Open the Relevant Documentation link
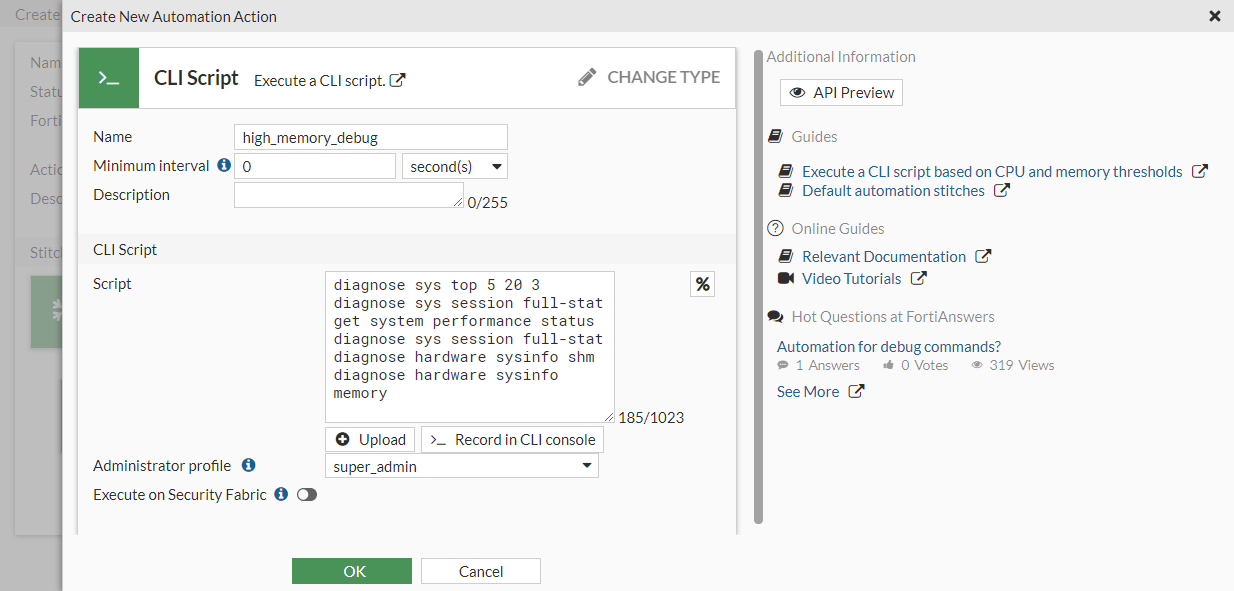The width and height of the screenshot is (1234, 591). point(883,256)
